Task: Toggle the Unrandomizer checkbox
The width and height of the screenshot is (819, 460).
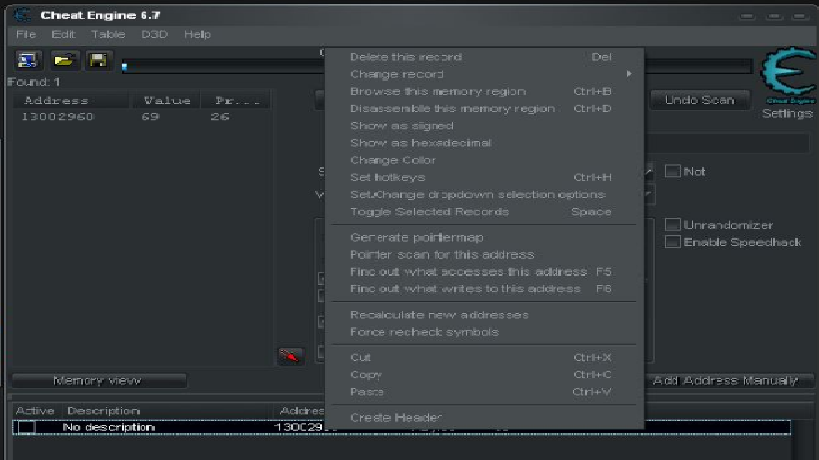Action: pyautogui.click(x=673, y=225)
